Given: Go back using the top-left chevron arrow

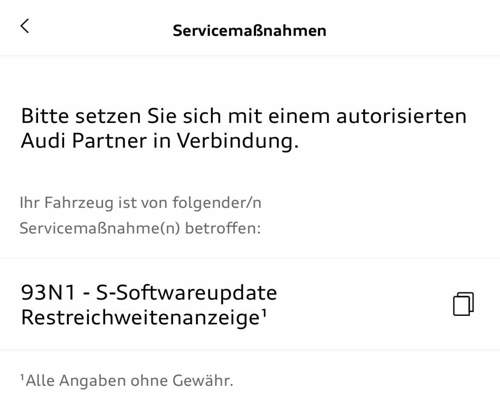Looking at the screenshot, I should 25,26.
